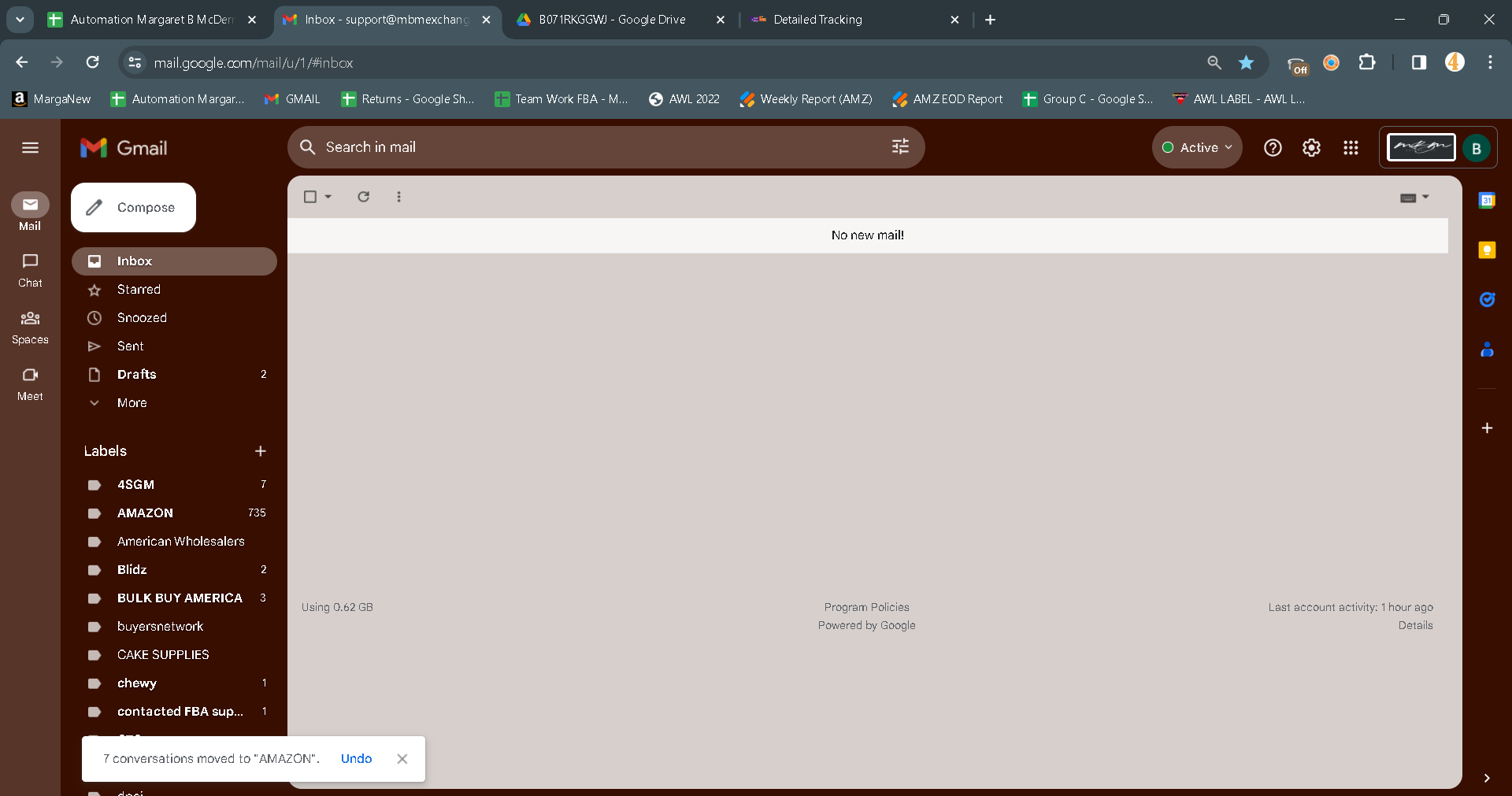Undo moving conversations to AMAZON
Screen dimensions: 1512x796
356,759
